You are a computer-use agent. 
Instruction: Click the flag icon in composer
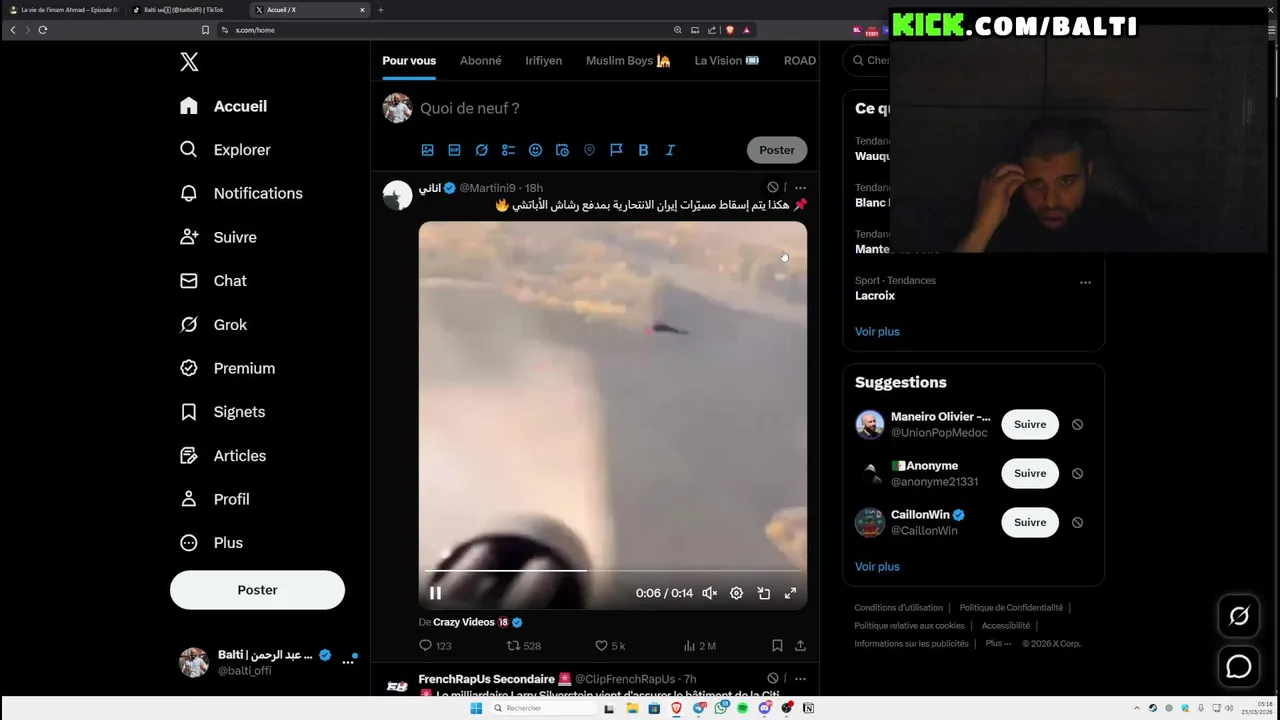616,150
